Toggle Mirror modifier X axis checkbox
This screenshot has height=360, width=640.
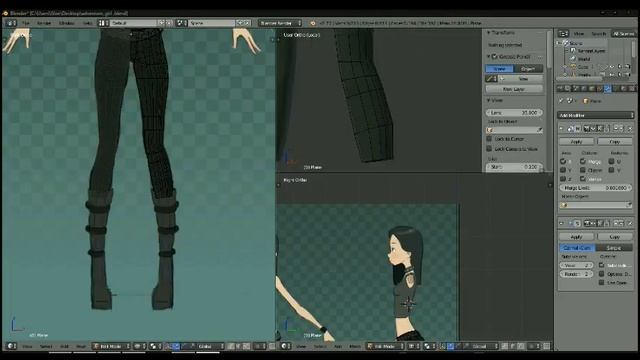click(563, 161)
